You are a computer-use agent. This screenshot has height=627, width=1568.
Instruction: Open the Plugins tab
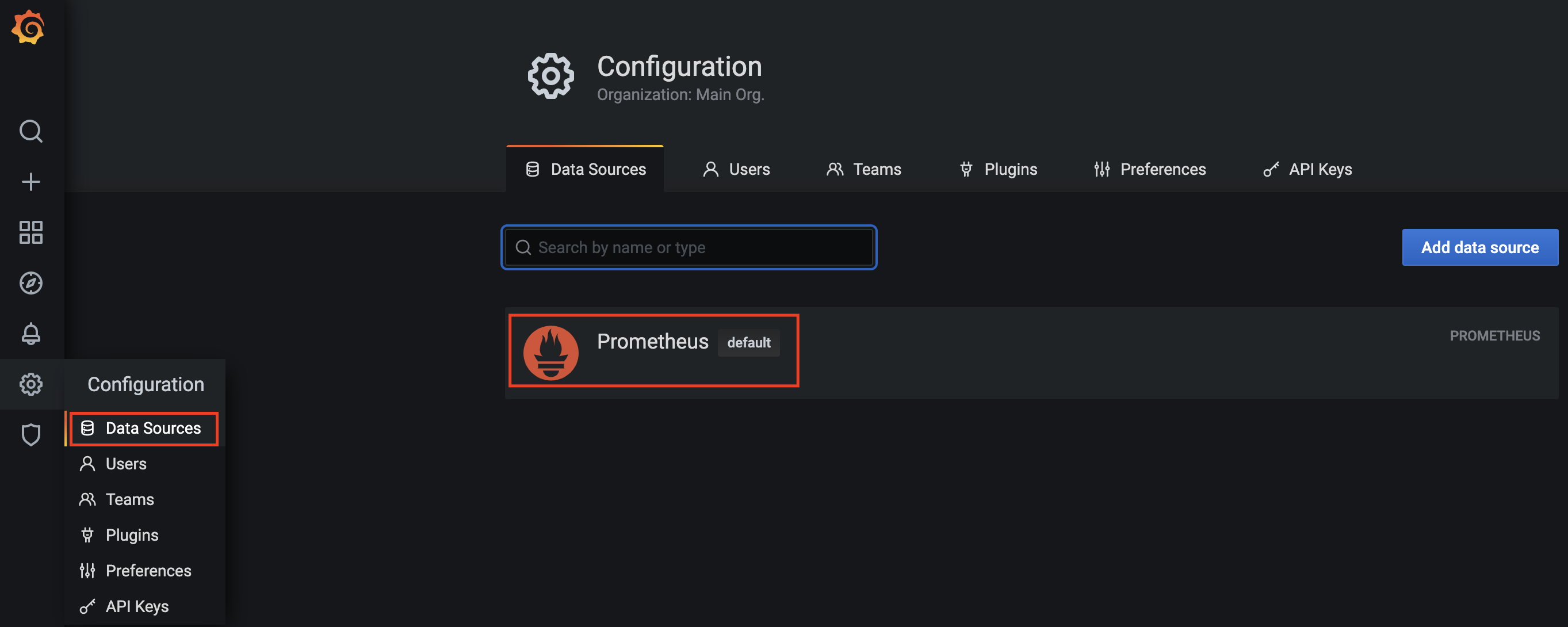(997, 169)
